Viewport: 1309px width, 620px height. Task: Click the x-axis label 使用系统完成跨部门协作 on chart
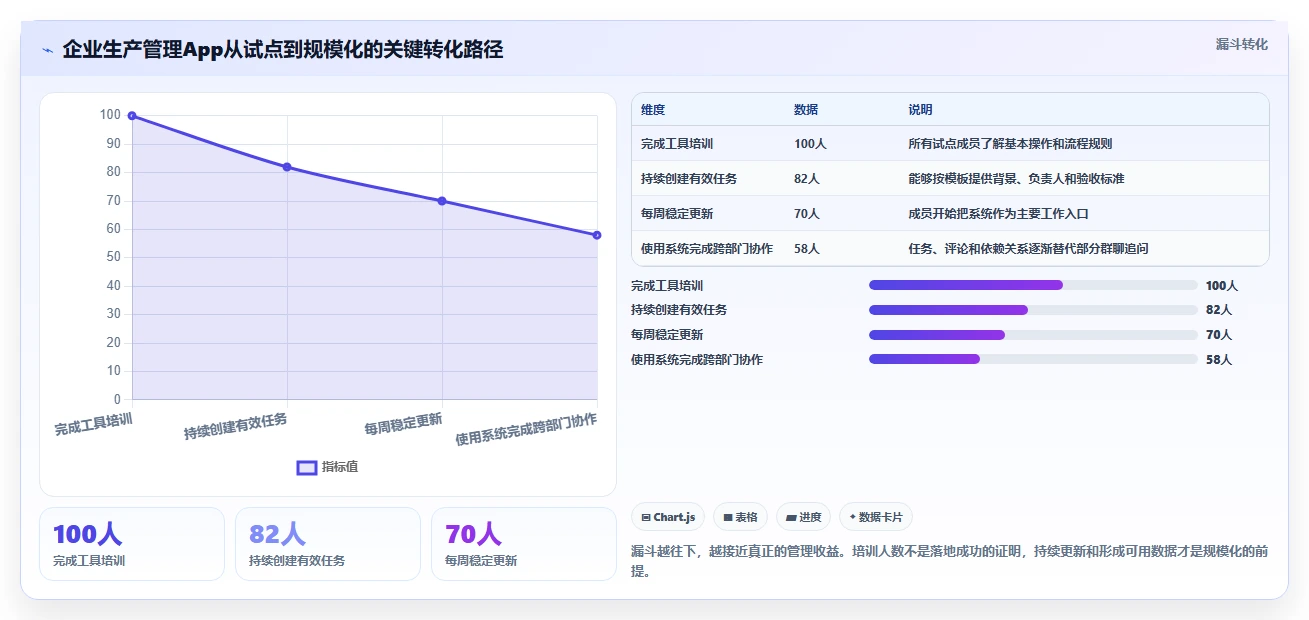pos(526,429)
